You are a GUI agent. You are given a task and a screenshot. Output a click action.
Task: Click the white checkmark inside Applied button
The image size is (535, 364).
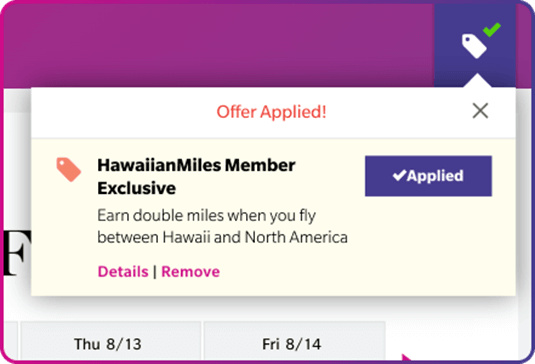[x=399, y=175]
